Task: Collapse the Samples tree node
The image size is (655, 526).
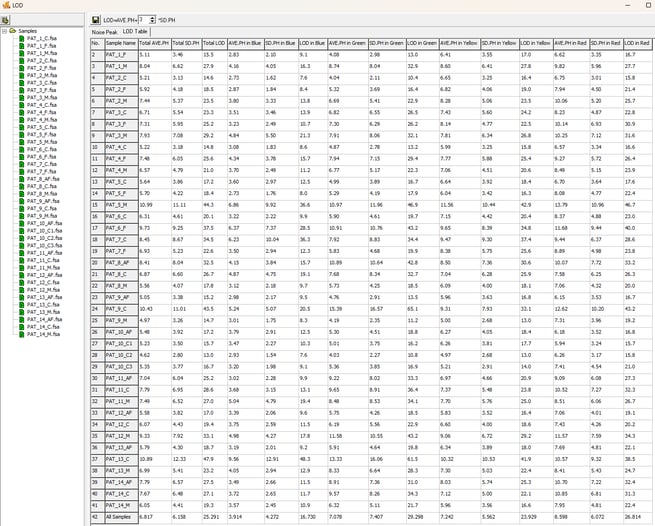Action: (4, 31)
